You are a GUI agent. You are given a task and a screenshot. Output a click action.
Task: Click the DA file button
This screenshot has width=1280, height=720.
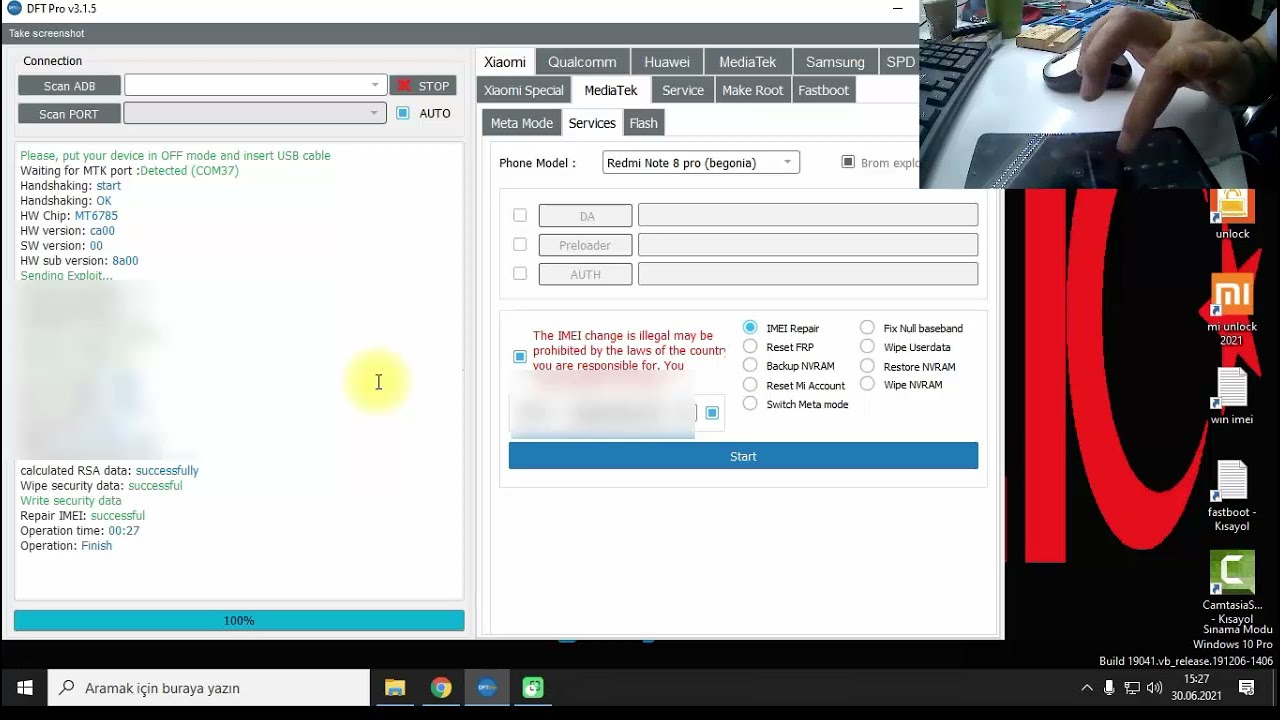tap(585, 216)
